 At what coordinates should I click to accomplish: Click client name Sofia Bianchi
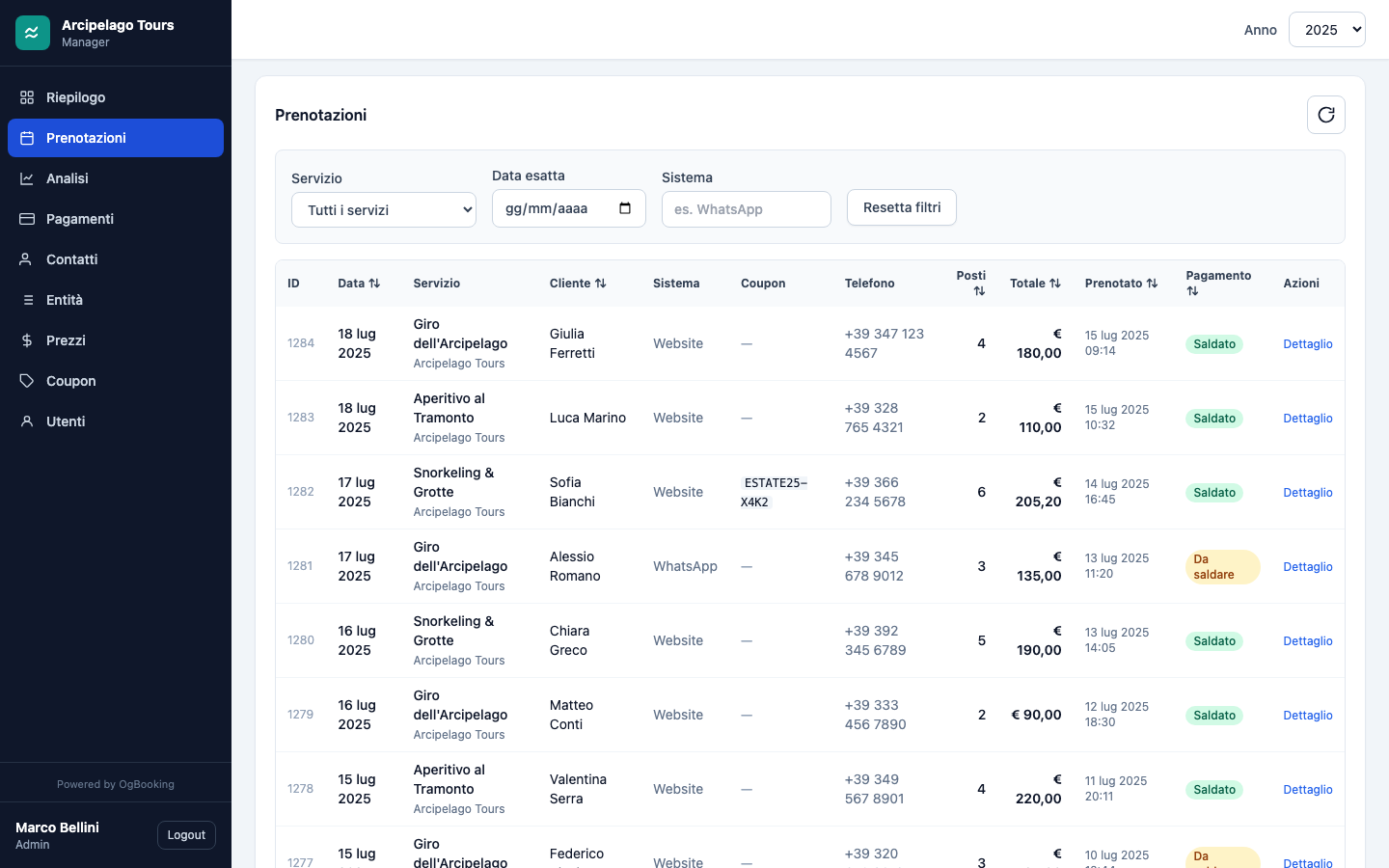click(x=572, y=492)
